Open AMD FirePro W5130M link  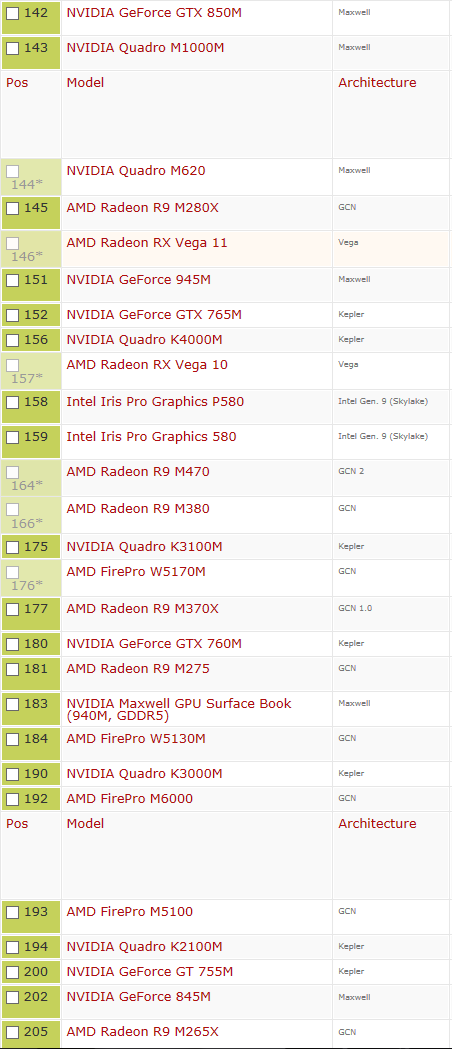tap(136, 739)
